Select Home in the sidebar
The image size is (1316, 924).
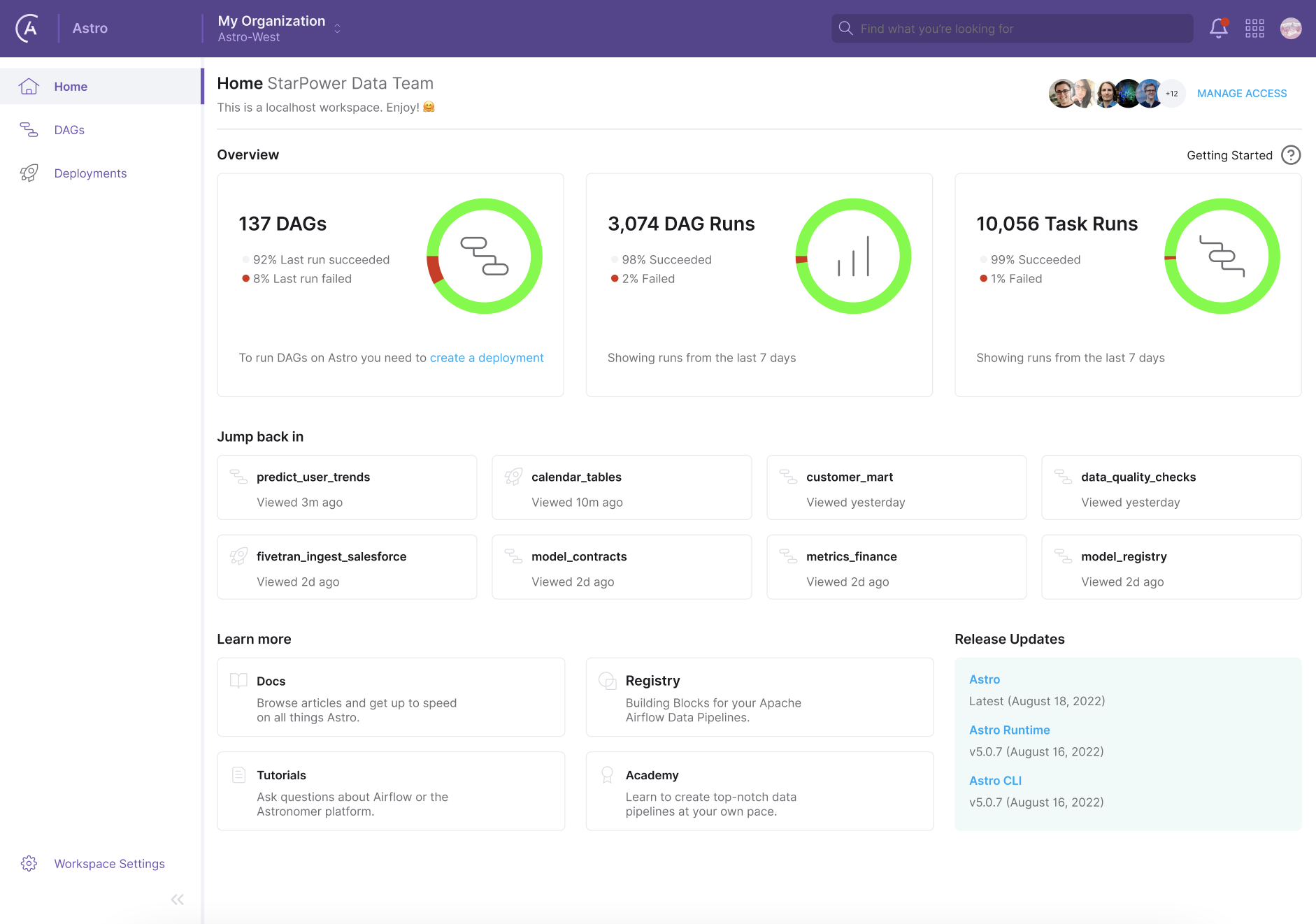(71, 87)
